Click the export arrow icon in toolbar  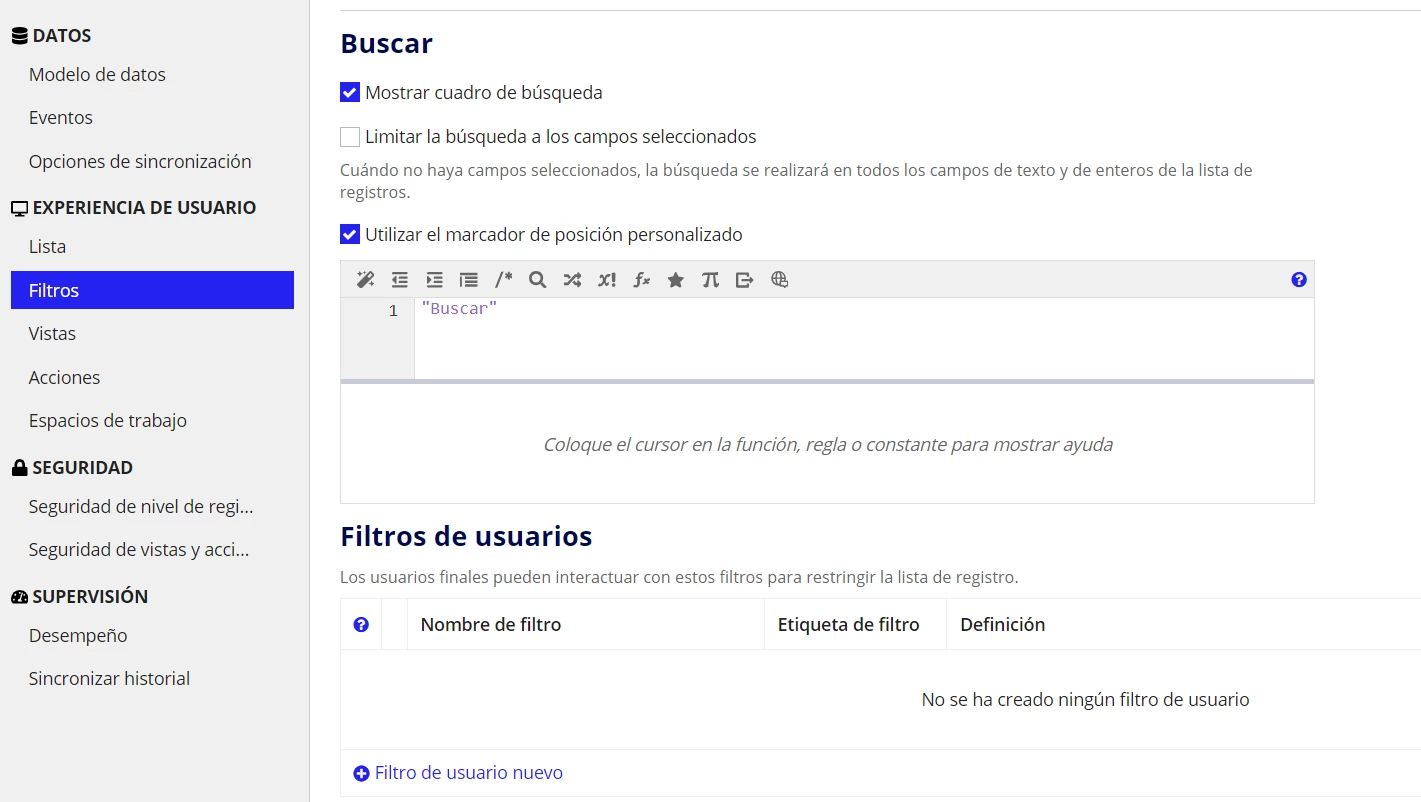click(745, 280)
